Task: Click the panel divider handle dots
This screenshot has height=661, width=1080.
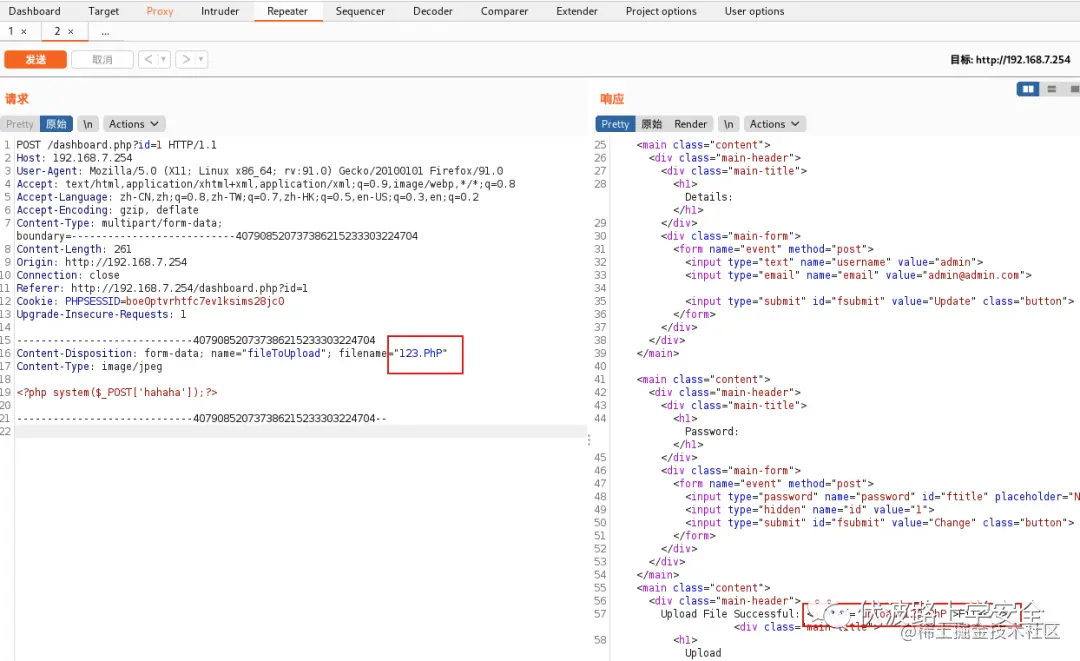Action: (589, 439)
